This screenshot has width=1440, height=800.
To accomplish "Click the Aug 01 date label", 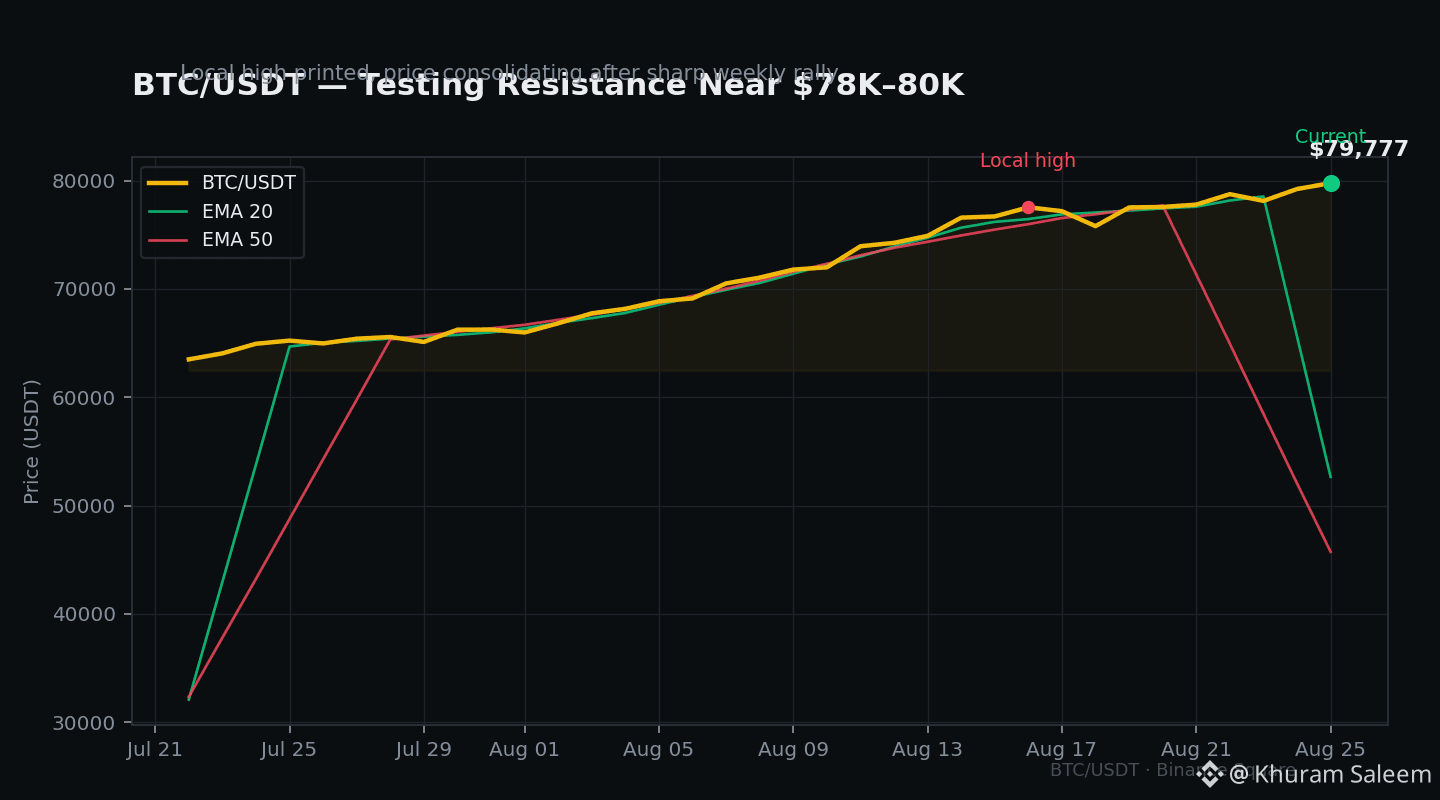I will pos(524,750).
